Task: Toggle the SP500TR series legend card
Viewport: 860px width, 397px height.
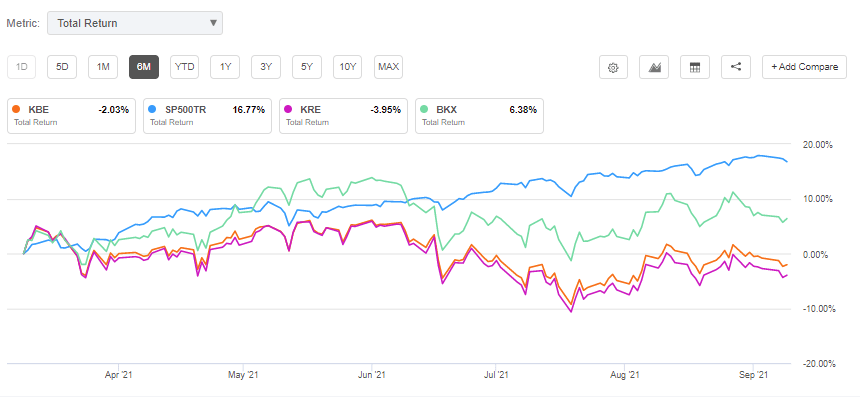Action: click(207, 116)
